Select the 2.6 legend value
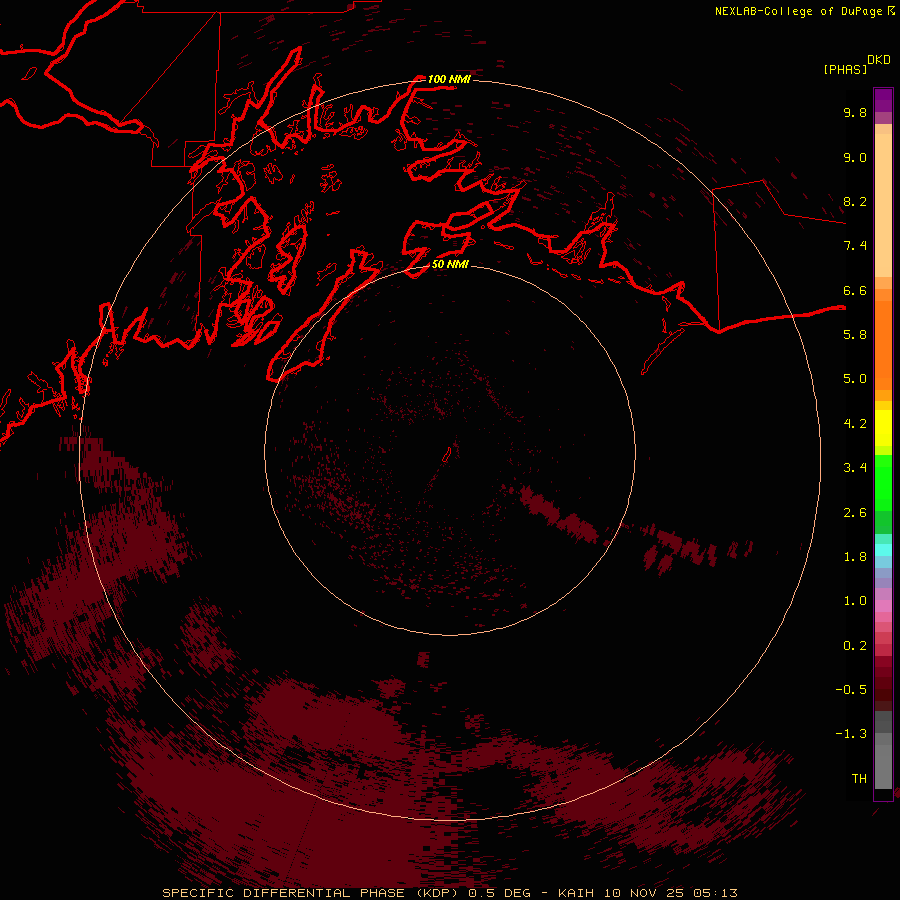Screen dimensions: 900x900 coord(855,513)
